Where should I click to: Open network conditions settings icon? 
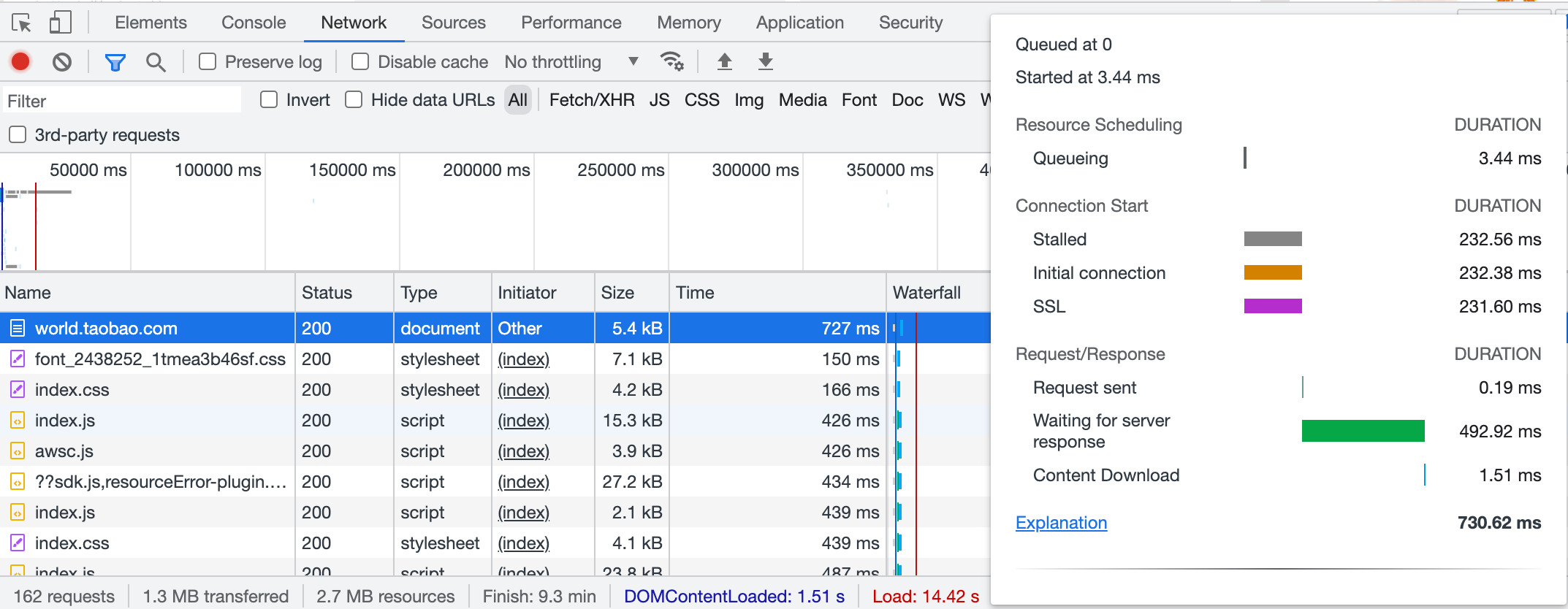(x=672, y=61)
